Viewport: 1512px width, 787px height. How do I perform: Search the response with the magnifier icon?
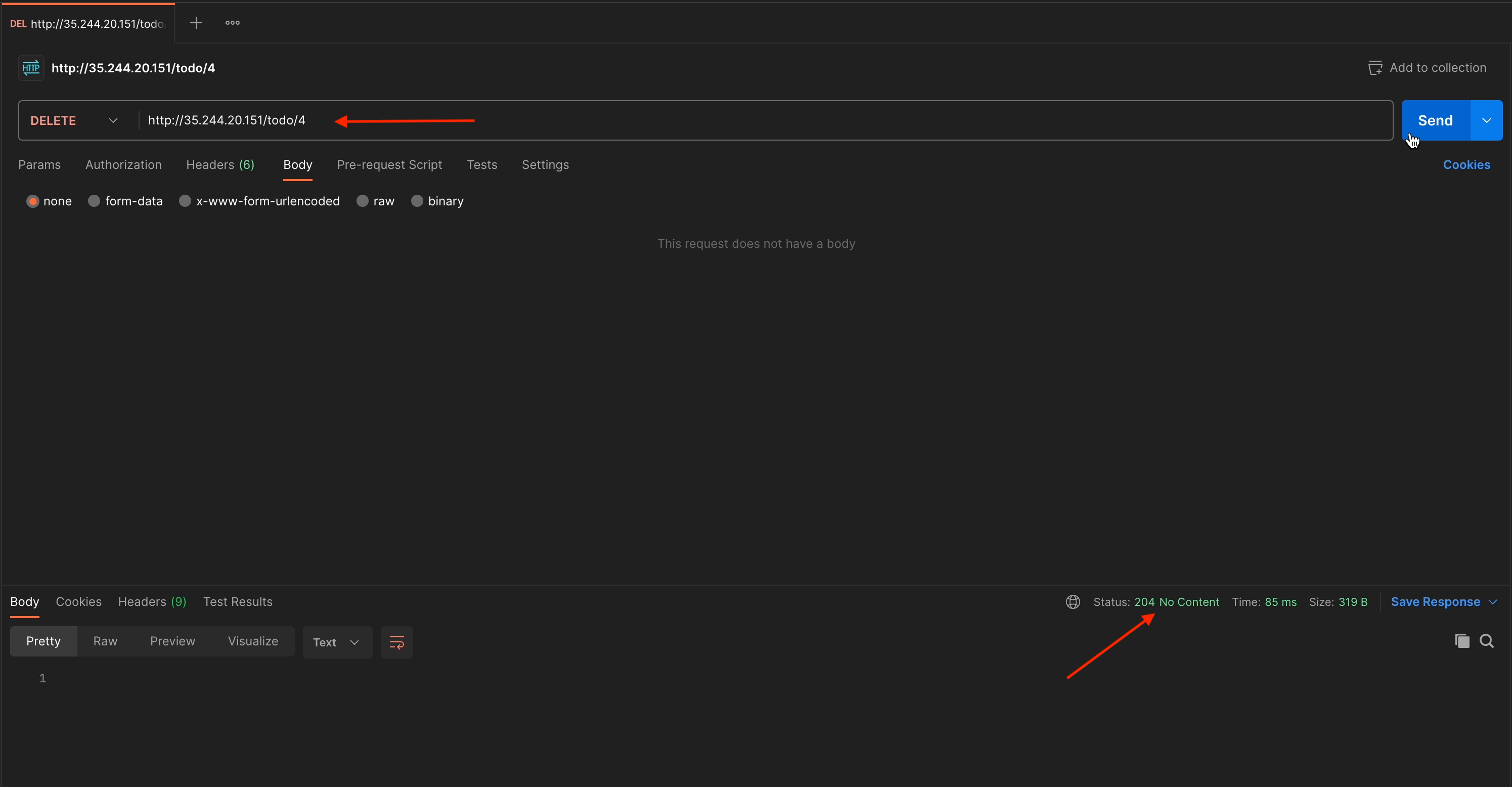pos(1487,641)
